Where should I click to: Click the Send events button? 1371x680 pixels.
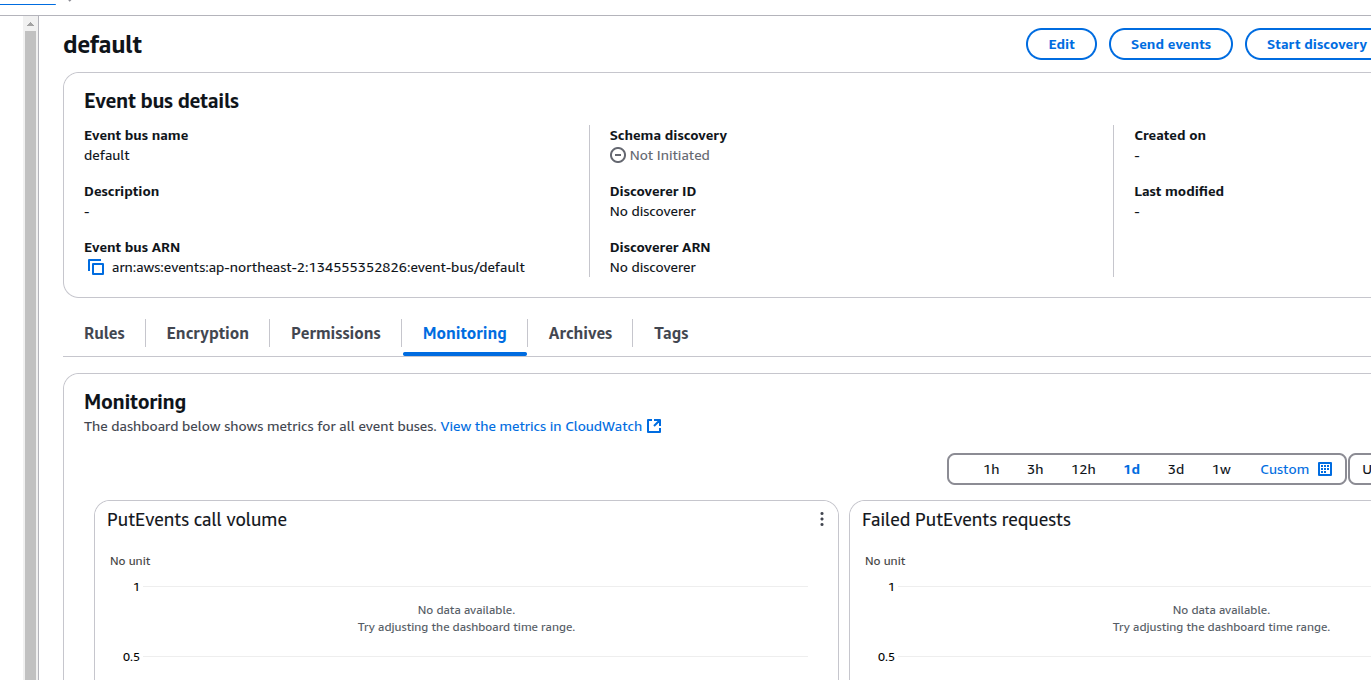[1170, 44]
